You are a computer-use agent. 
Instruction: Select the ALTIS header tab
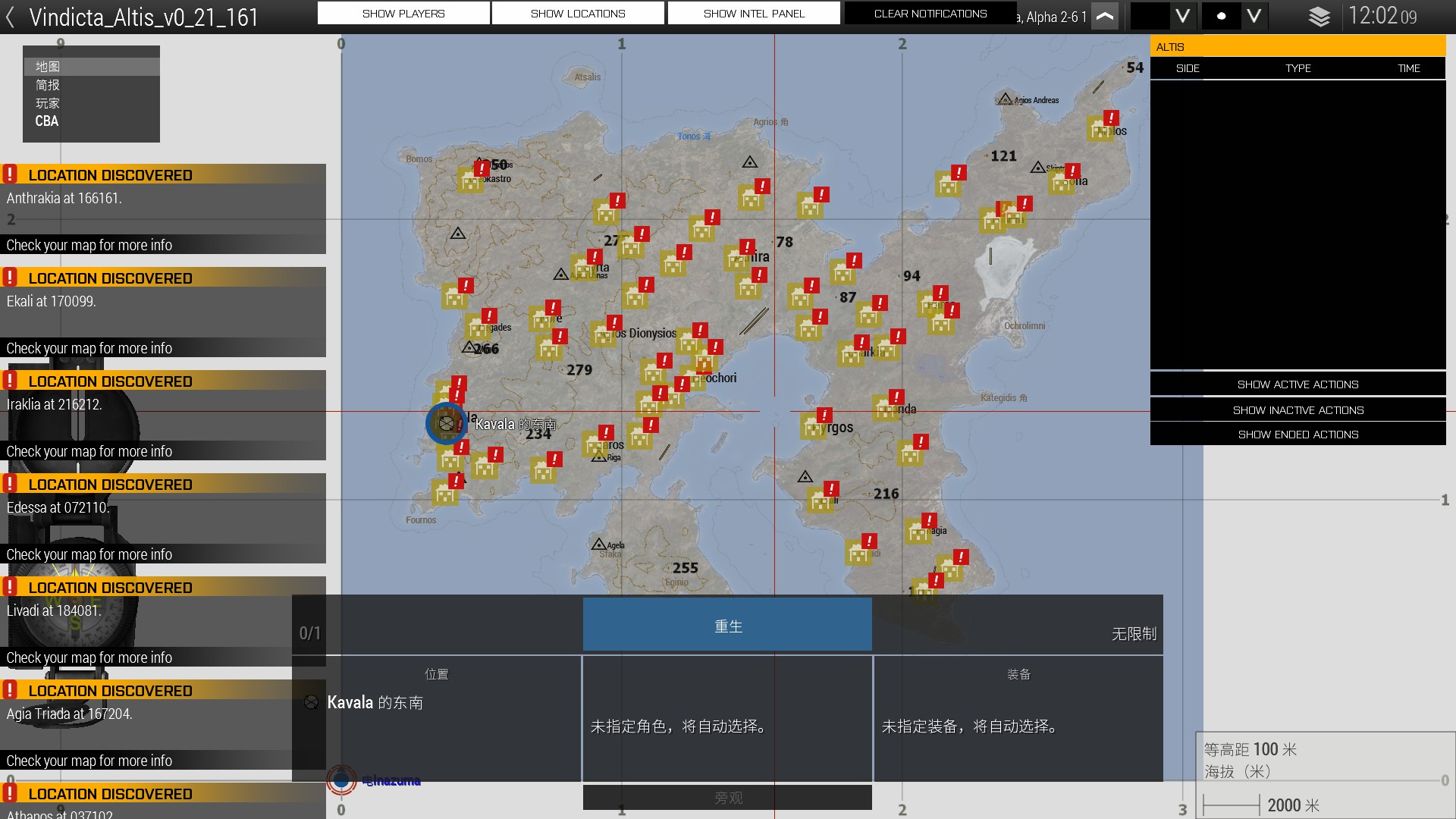coord(1298,46)
